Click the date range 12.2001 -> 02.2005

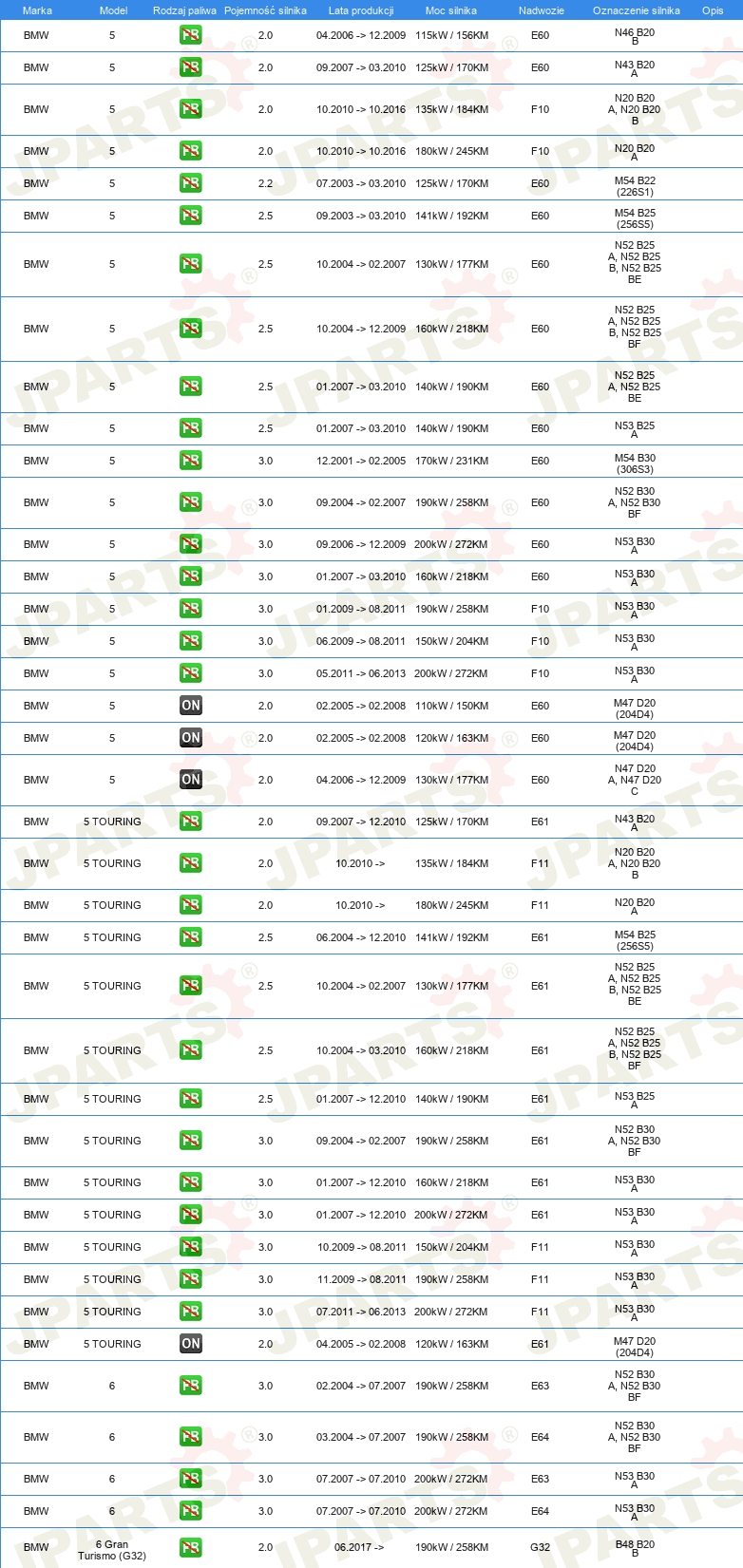[x=361, y=461]
